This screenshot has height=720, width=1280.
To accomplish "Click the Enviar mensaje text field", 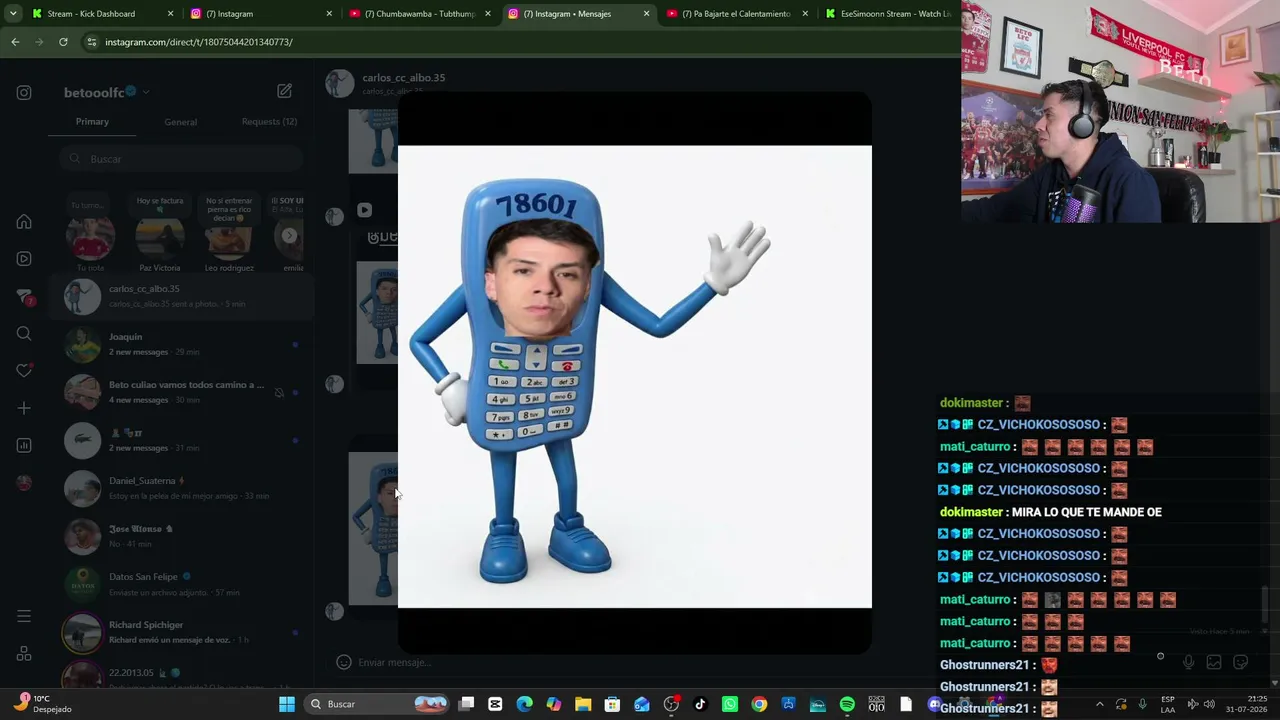I will (x=394, y=662).
